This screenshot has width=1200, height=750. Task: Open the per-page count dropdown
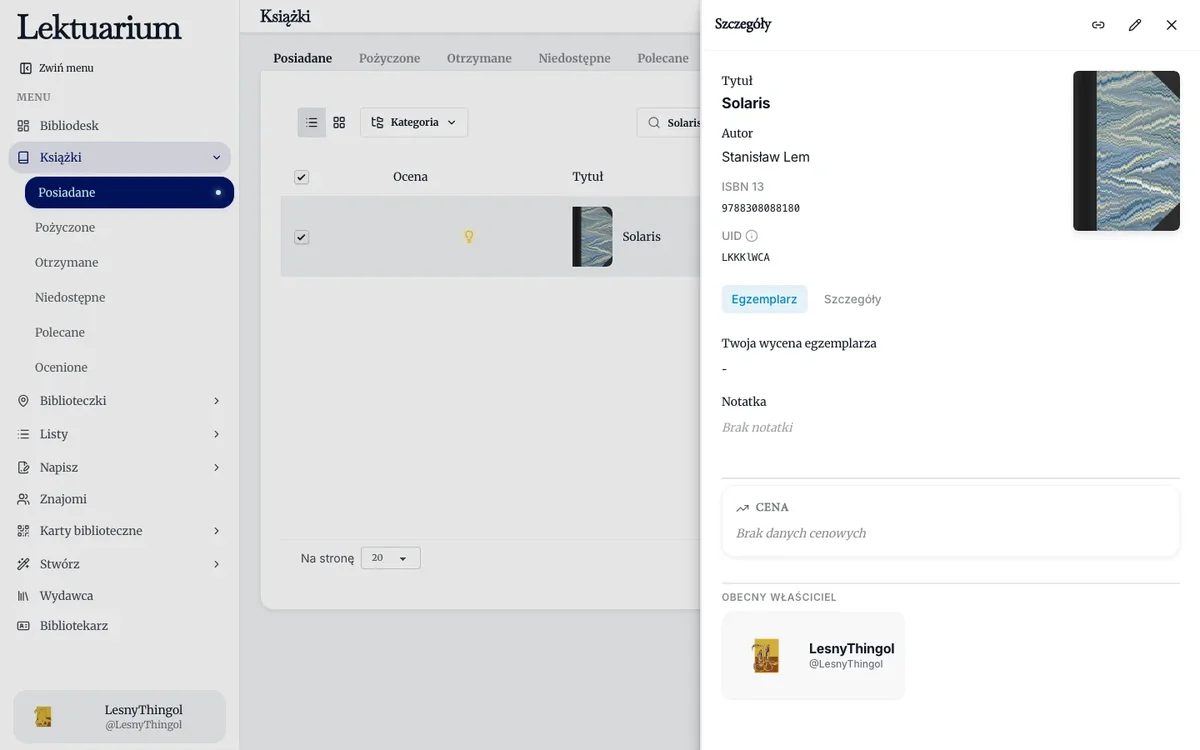(390, 558)
